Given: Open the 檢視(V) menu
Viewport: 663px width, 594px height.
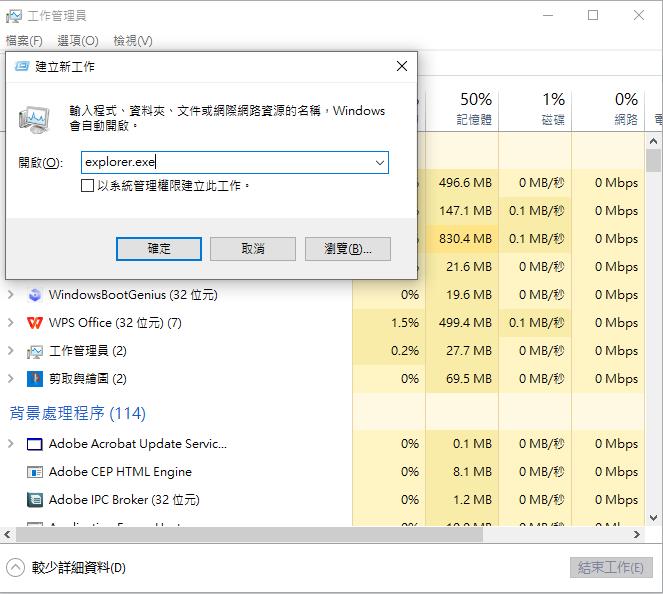Looking at the screenshot, I should coord(133,41).
